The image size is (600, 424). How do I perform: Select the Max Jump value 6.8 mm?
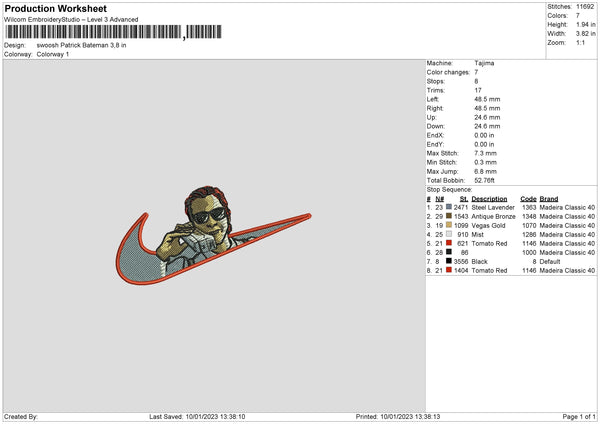point(486,171)
